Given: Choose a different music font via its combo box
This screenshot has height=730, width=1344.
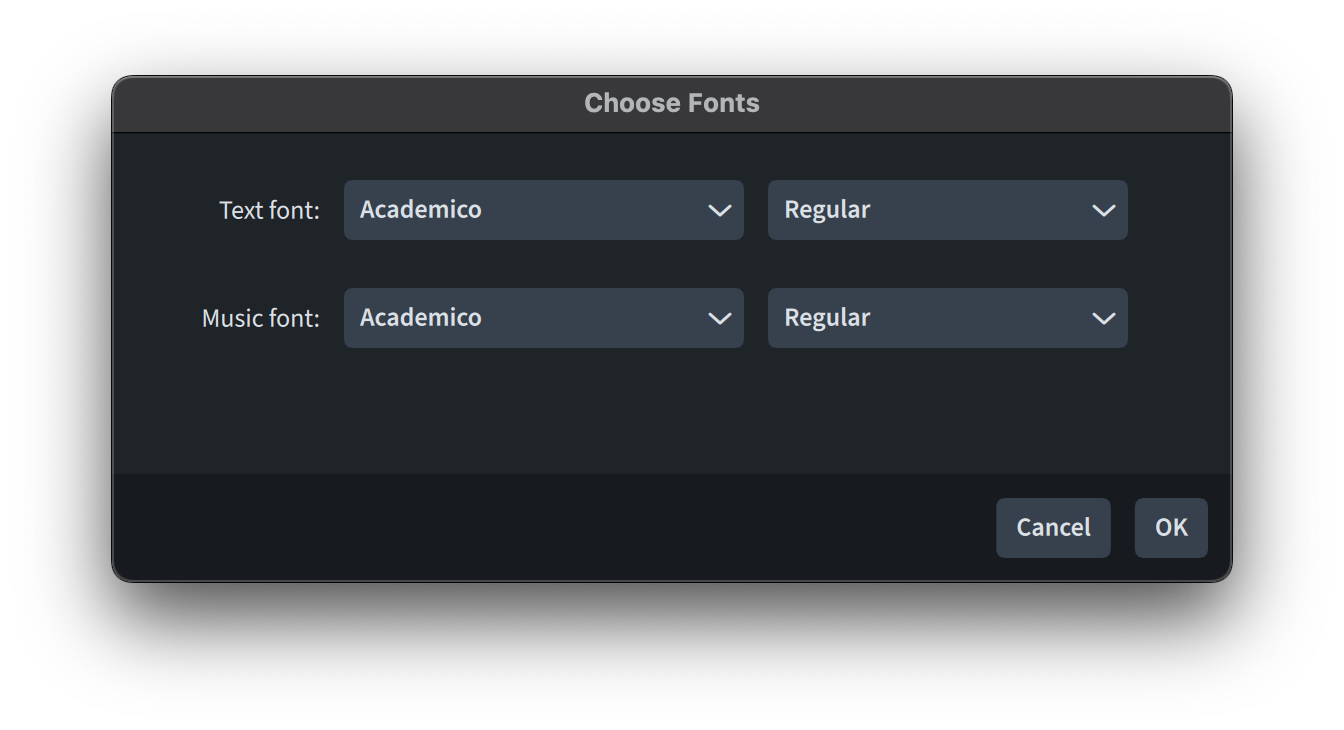Looking at the screenshot, I should coord(543,317).
